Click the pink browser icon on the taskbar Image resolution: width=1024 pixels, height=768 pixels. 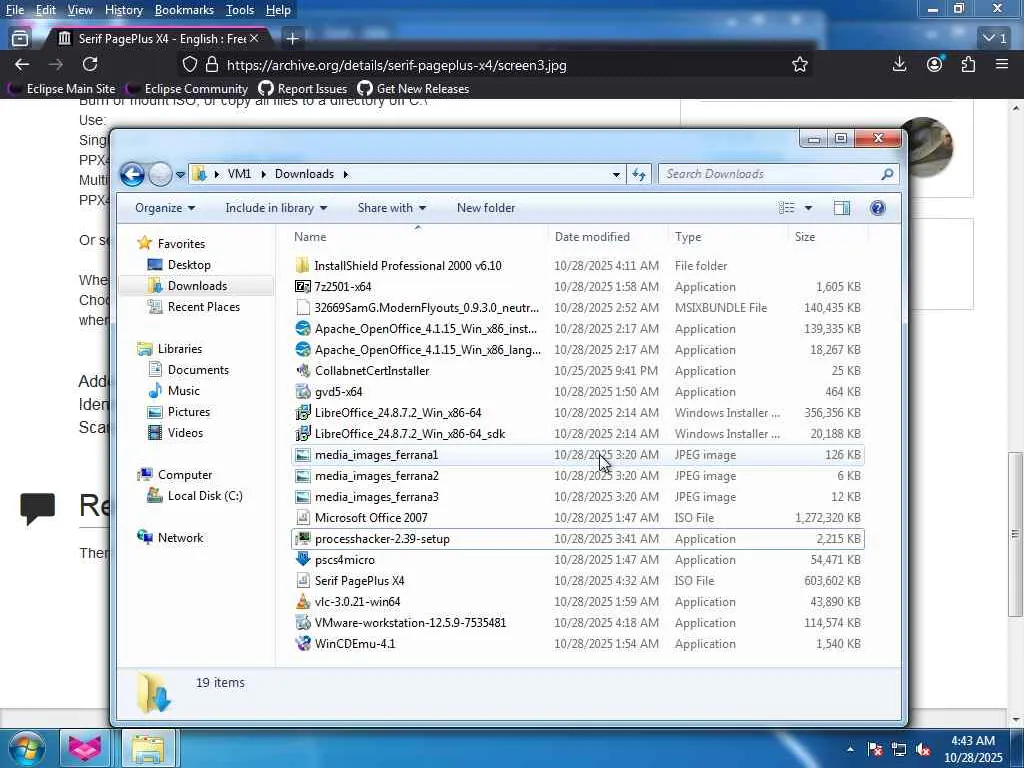(x=86, y=749)
